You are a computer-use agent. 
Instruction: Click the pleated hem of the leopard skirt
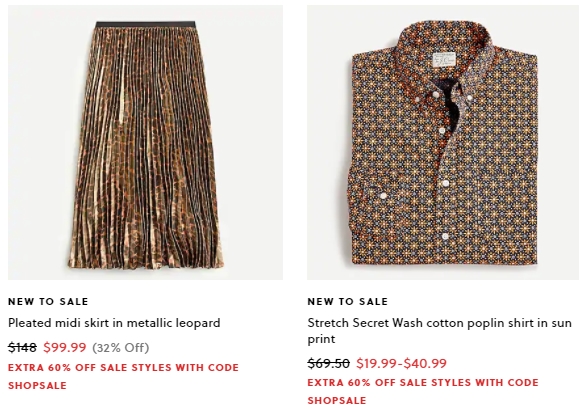point(146,258)
